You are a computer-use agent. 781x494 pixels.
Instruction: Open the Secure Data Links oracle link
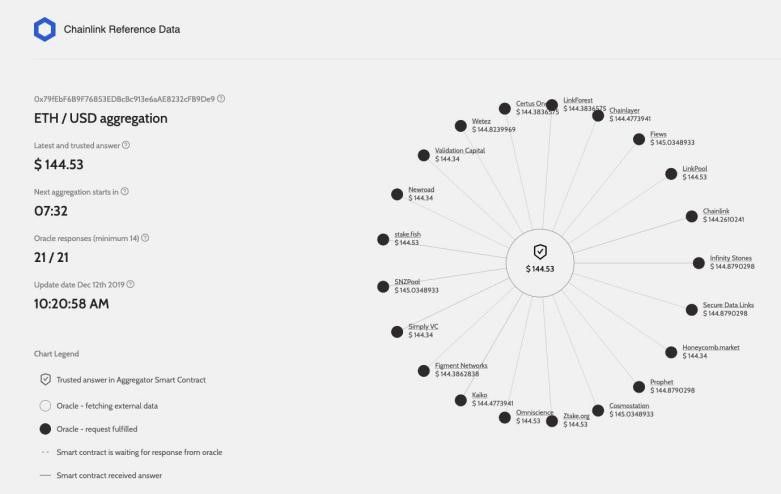(x=728, y=305)
